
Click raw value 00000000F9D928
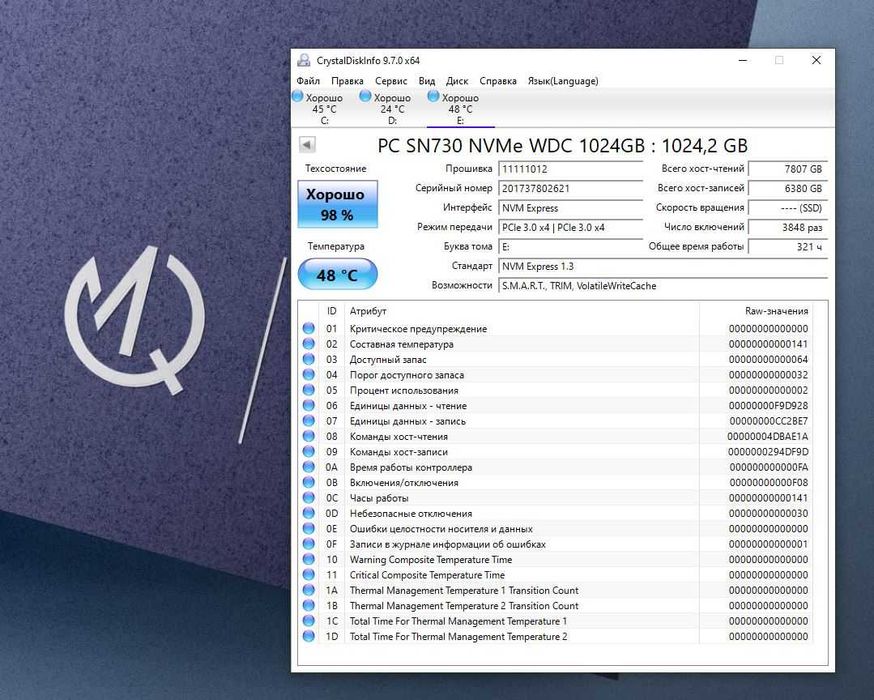(768, 406)
